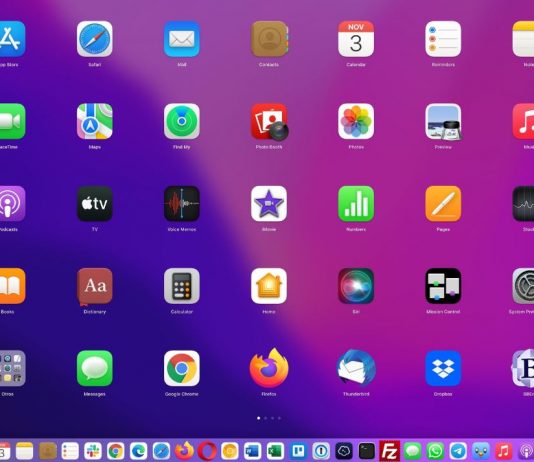Open the Dictionary app
This screenshot has height=462, width=534.
pyautogui.click(x=95, y=286)
